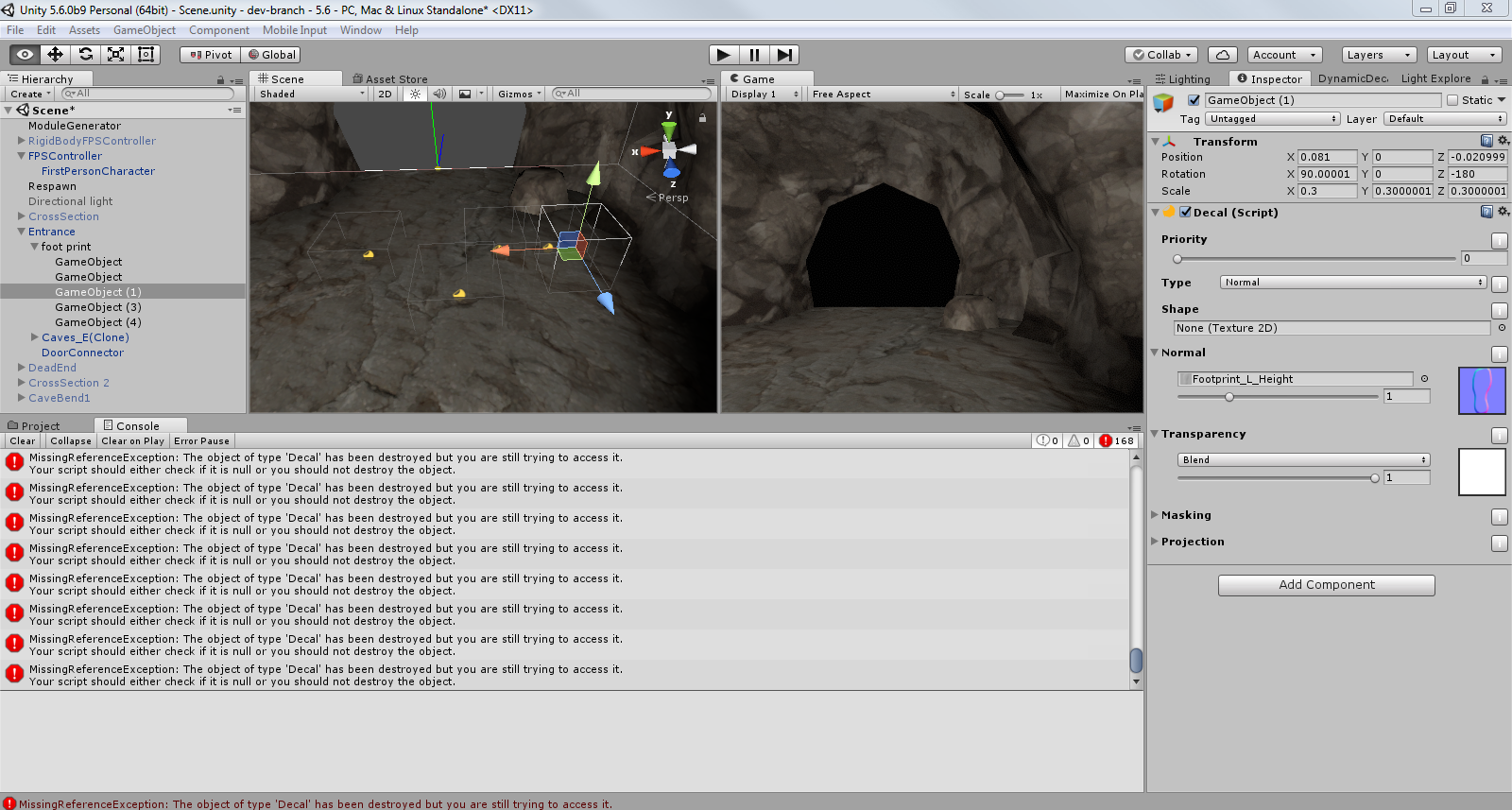1512x810 pixels.
Task: Open the Transparency Blend dropdown
Action: point(1303,460)
